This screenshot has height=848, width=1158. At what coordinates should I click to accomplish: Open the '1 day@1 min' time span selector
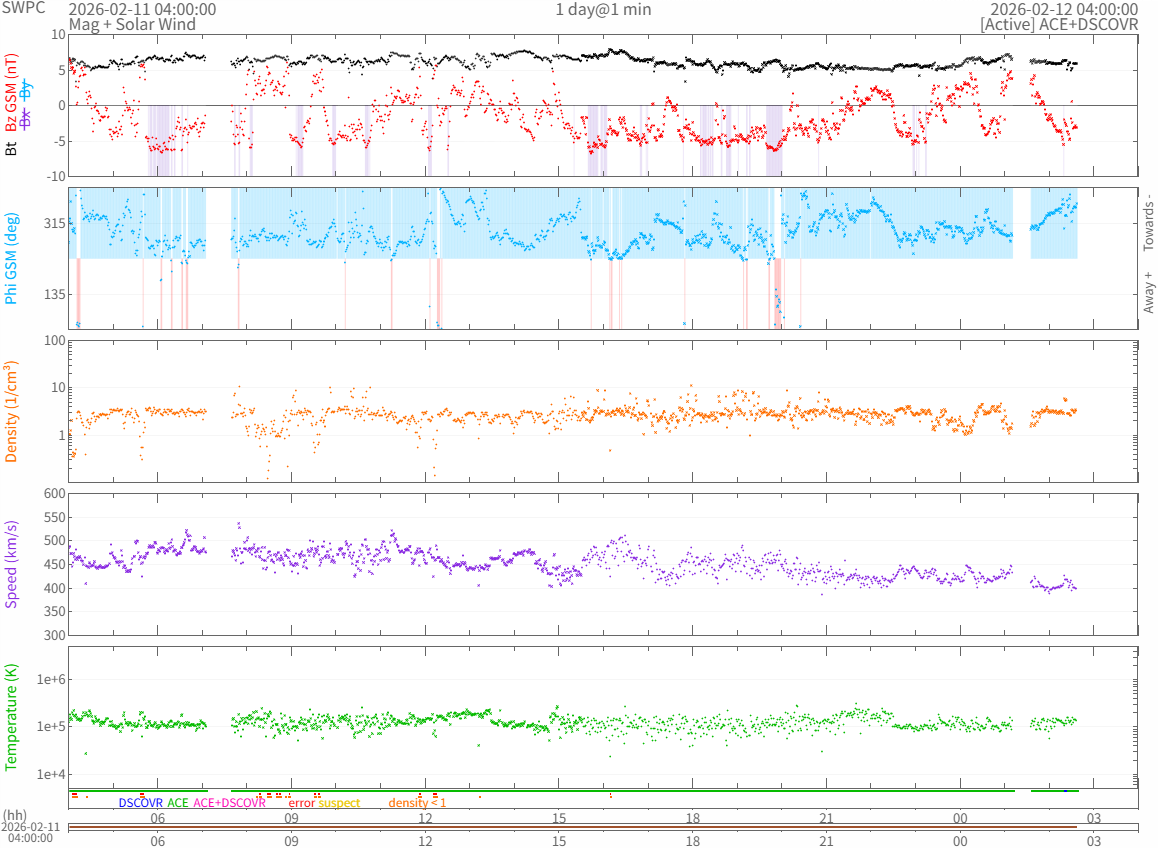coord(603,9)
